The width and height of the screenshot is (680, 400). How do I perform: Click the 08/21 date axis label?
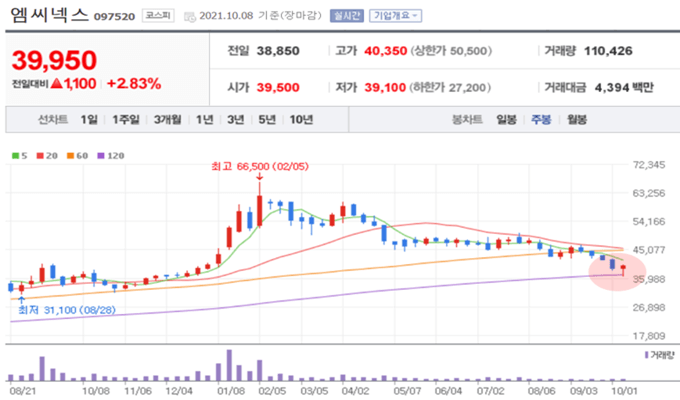click(23, 391)
